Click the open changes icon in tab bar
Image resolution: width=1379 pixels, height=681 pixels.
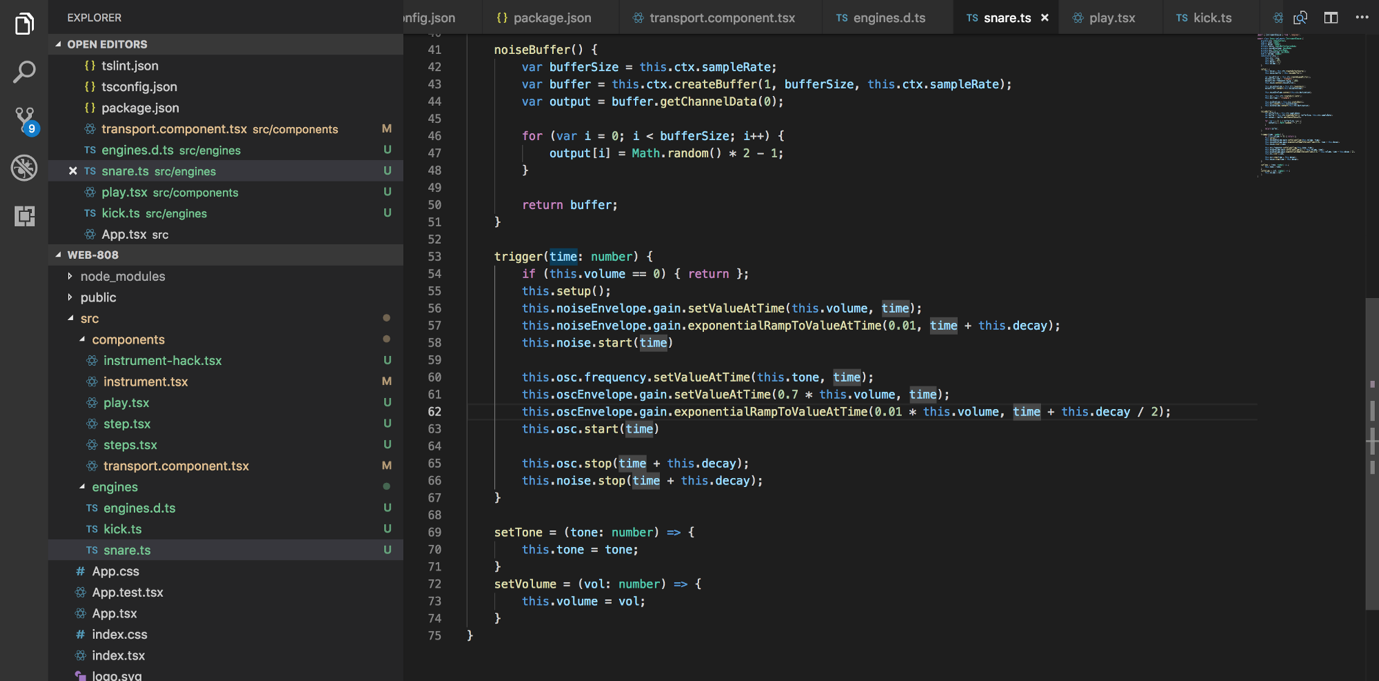[1300, 18]
